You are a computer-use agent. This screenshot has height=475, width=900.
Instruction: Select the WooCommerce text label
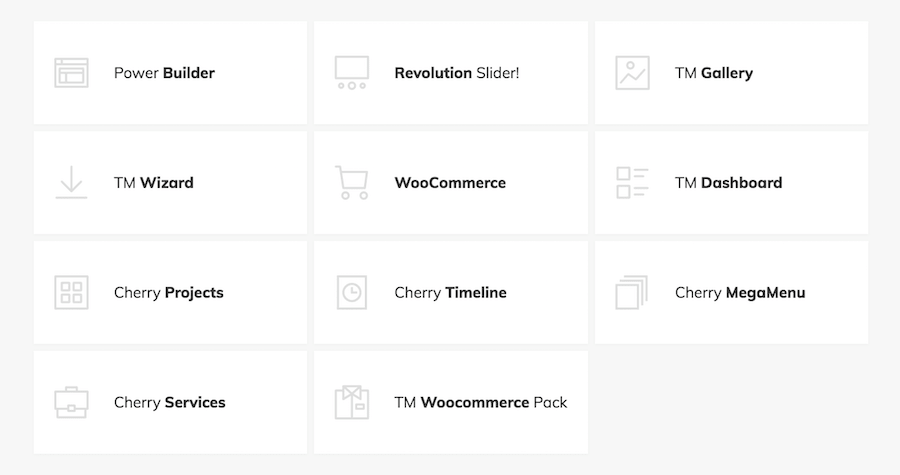tap(450, 183)
